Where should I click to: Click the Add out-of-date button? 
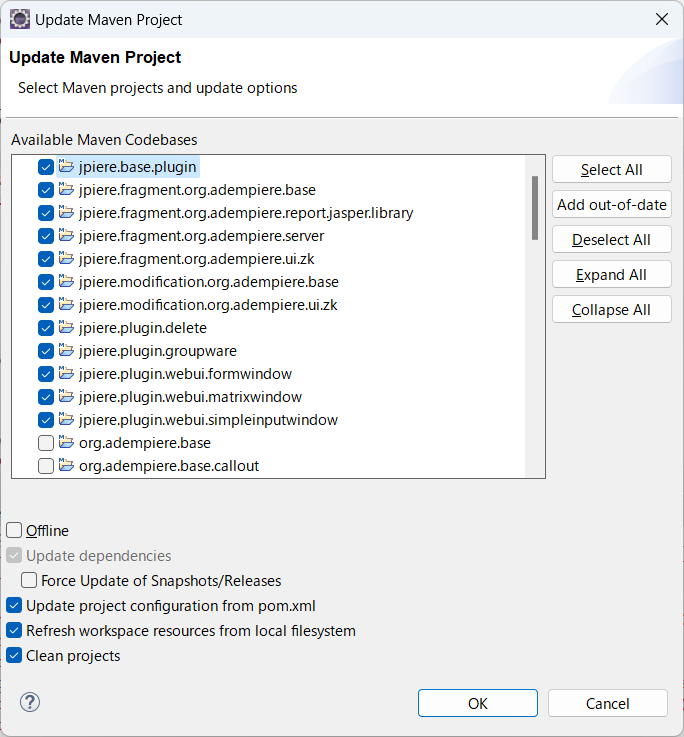pyautogui.click(x=612, y=204)
